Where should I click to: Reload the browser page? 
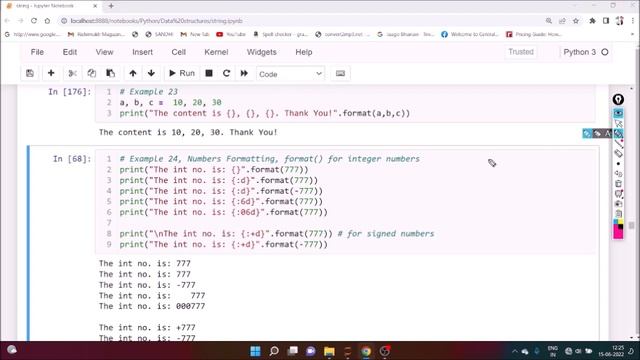coord(34,21)
